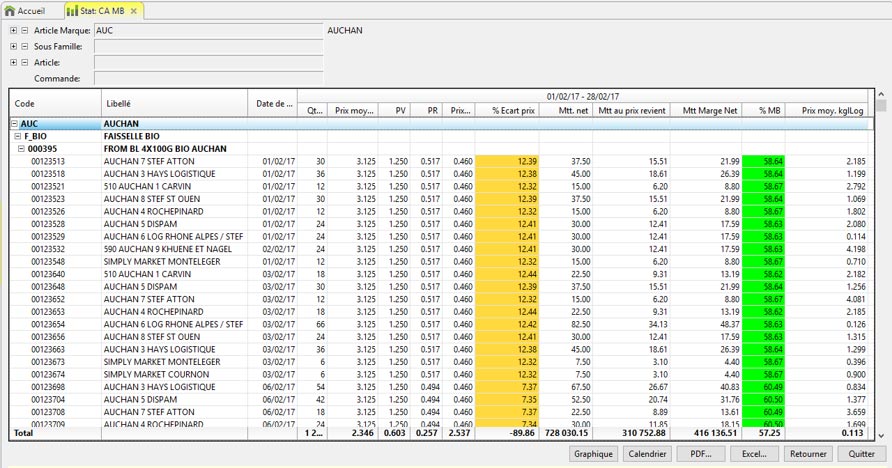Click total Mtt. net value 728 030.15
The width and height of the screenshot is (892, 468).
point(566,433)
